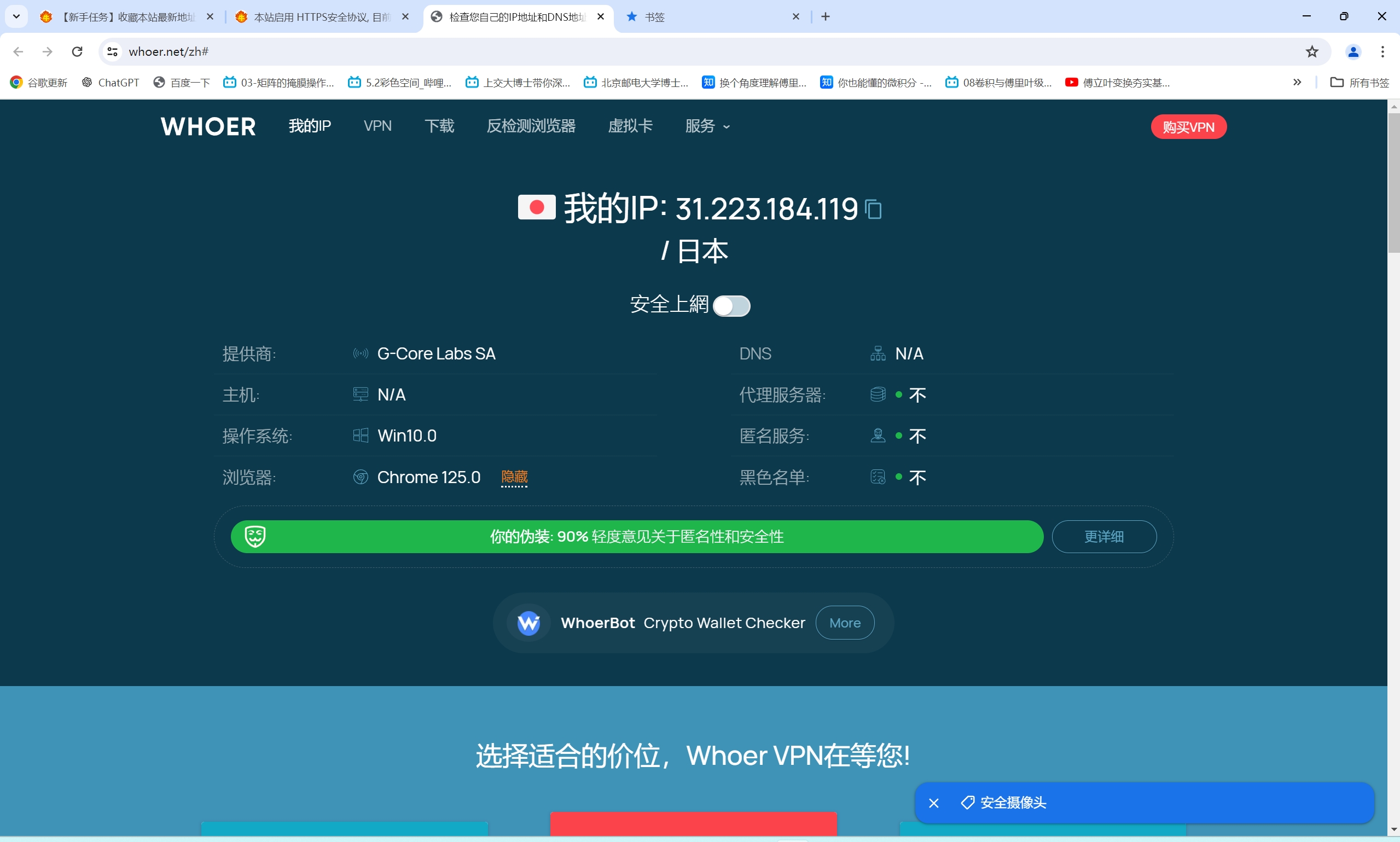Click the browser icon beside Chrome 125.0
This screenshot has width=1400, height=842.
[361, 477]
